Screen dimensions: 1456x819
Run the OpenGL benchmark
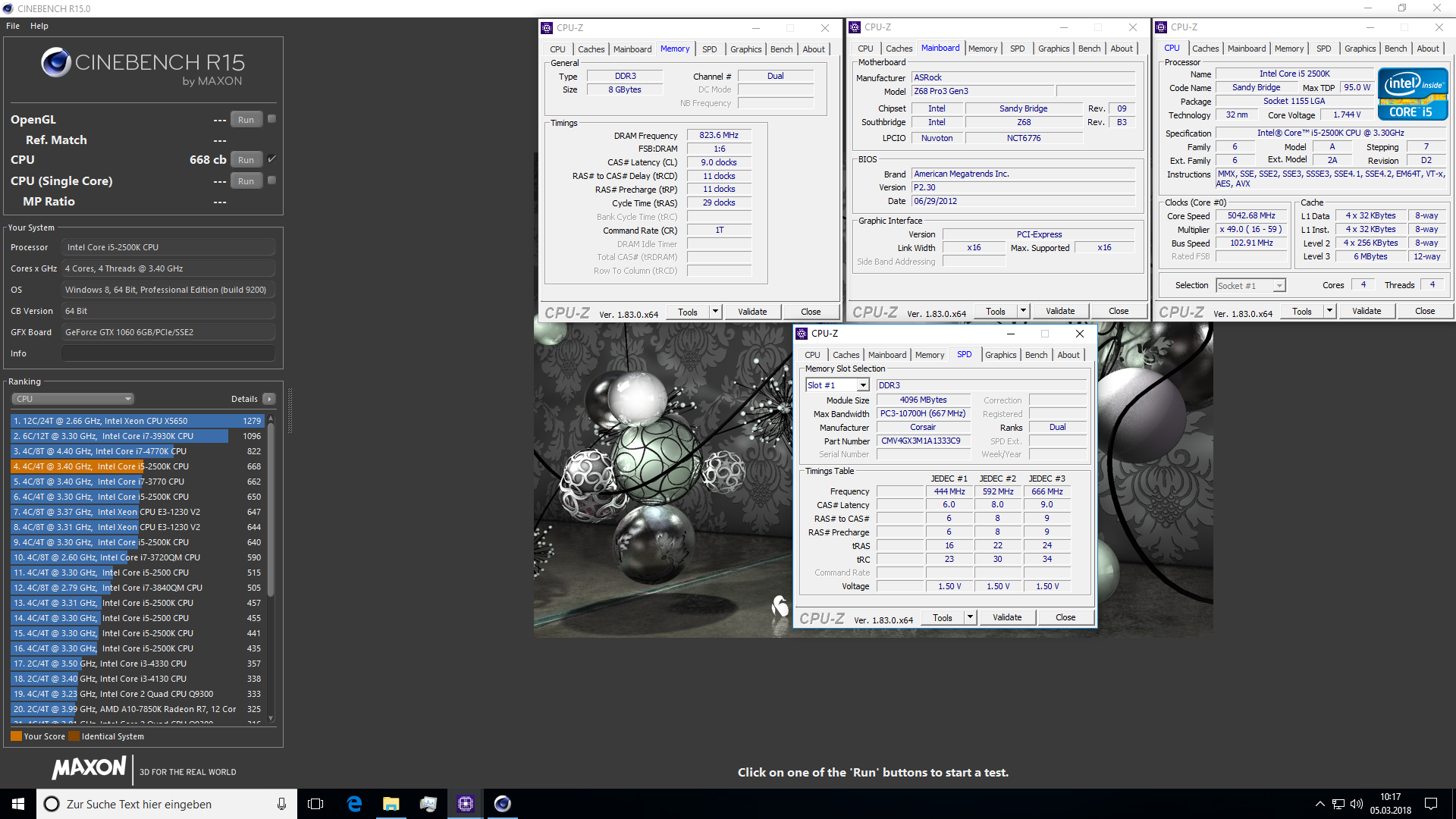coord(246,120)
